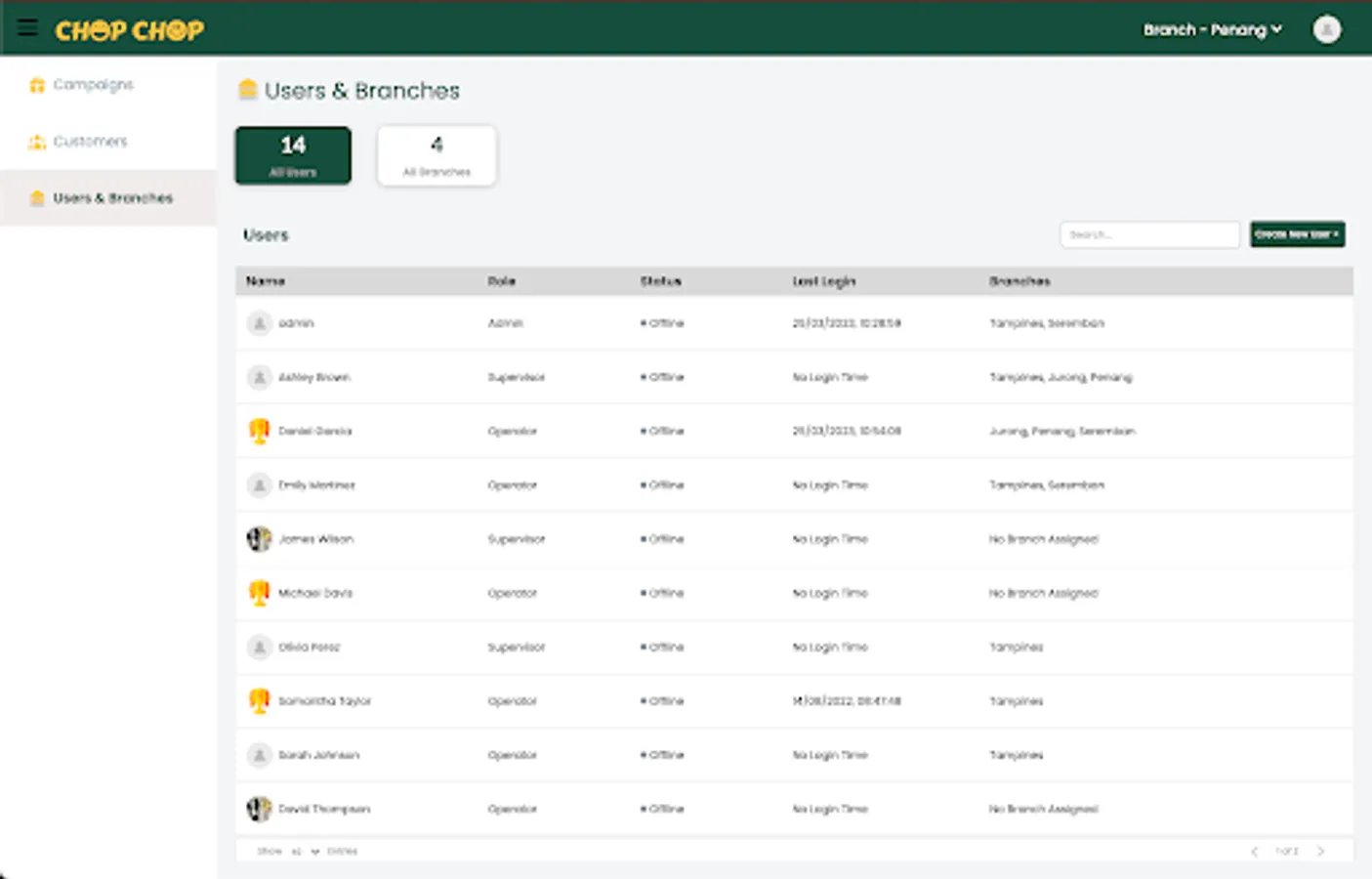The height and width of the screenshot is (879, 1372).
Task: Expand the entries-per-page dropdown
Action: (304, 852)
